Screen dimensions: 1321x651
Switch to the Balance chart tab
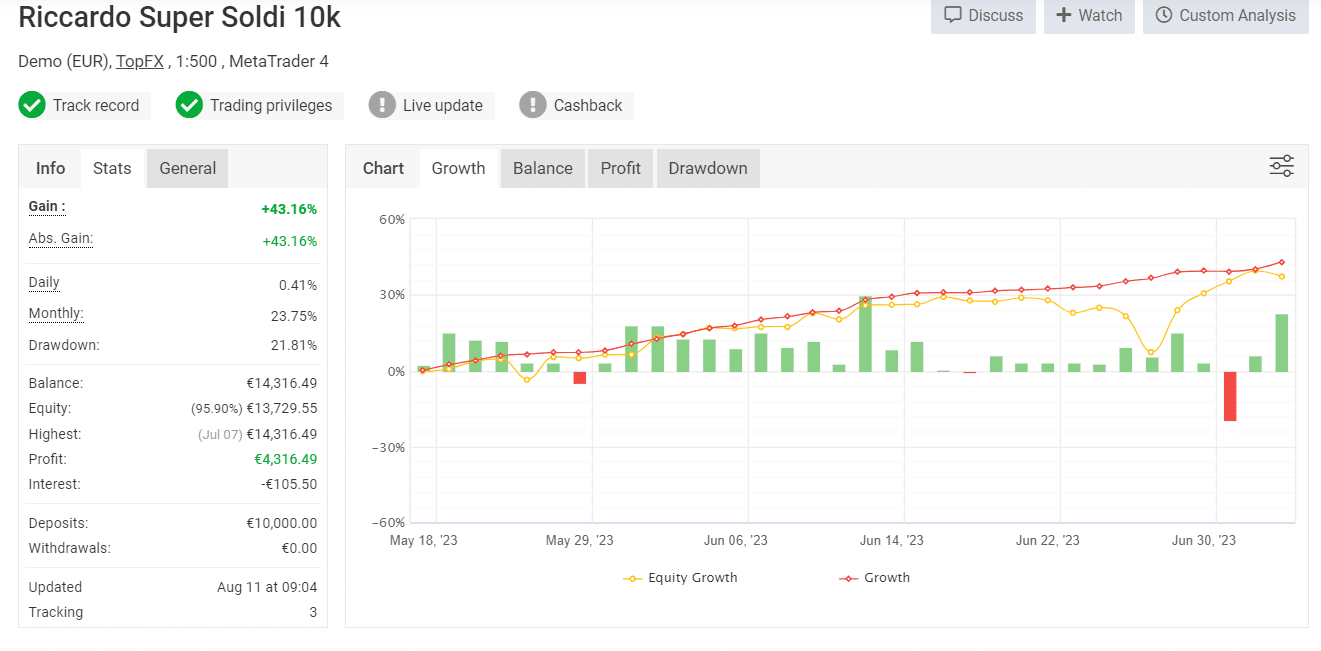[x=542, y=168]
